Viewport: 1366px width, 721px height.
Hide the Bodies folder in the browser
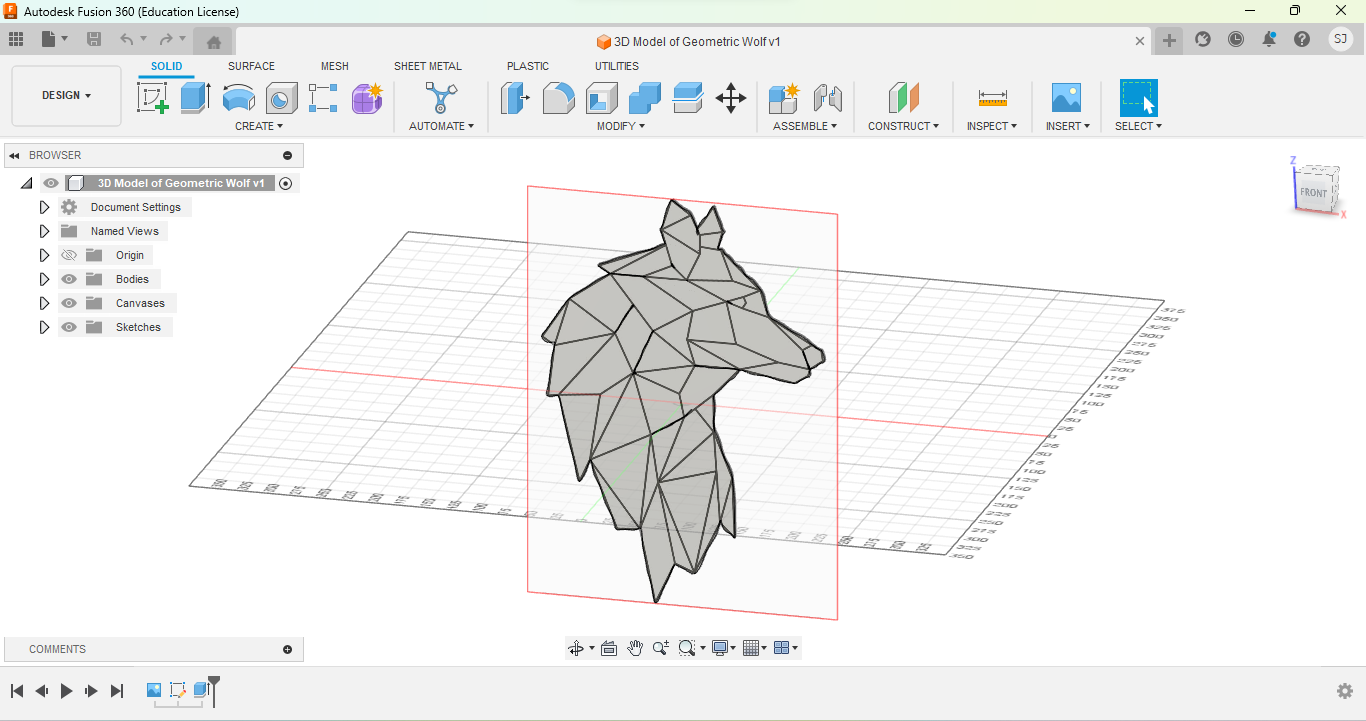pyautogui.click(x=68, y=278)
